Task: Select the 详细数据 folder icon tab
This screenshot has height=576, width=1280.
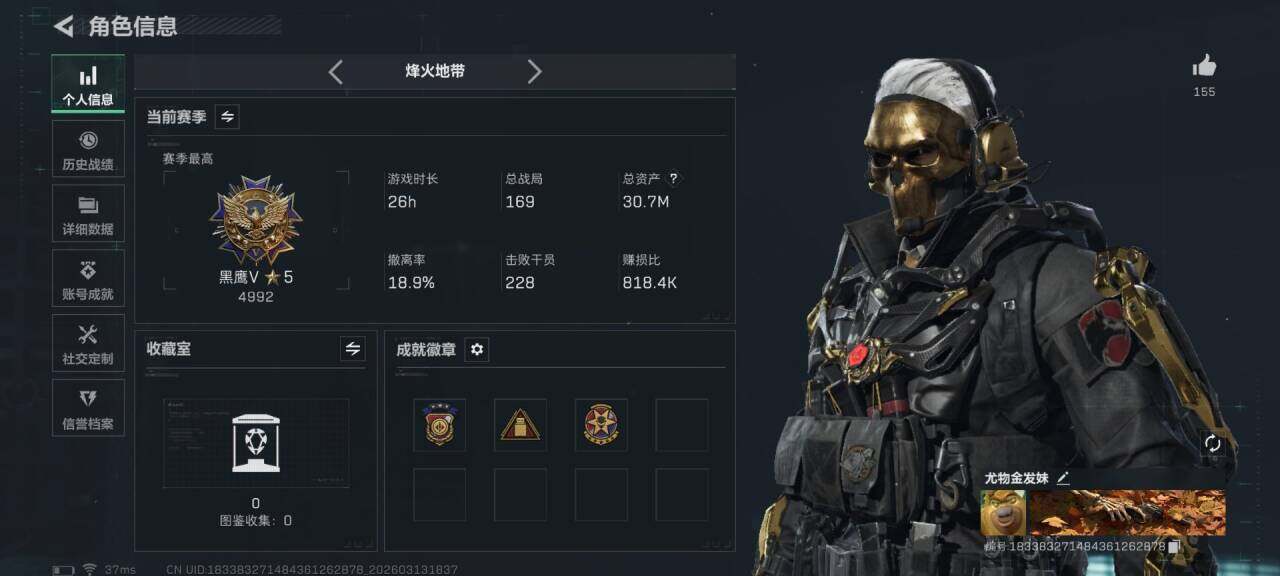Action: click(x=88, y=214)
